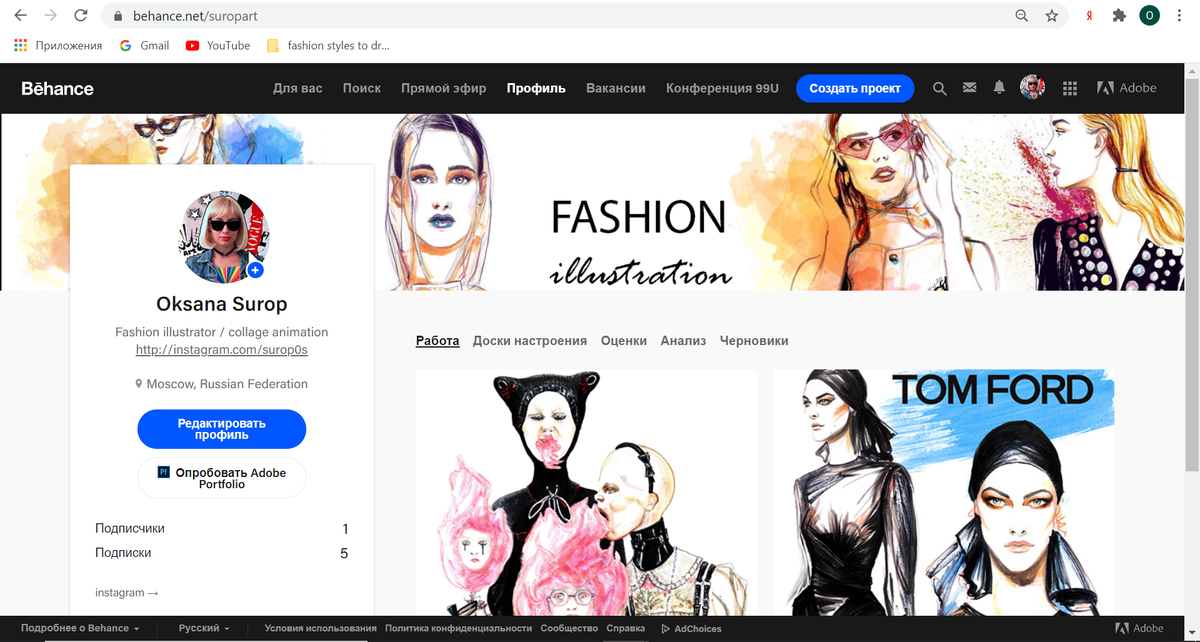
Task: Click the blue plus badge on avatar
Action: pyautogui.click(x=256, y=271)
